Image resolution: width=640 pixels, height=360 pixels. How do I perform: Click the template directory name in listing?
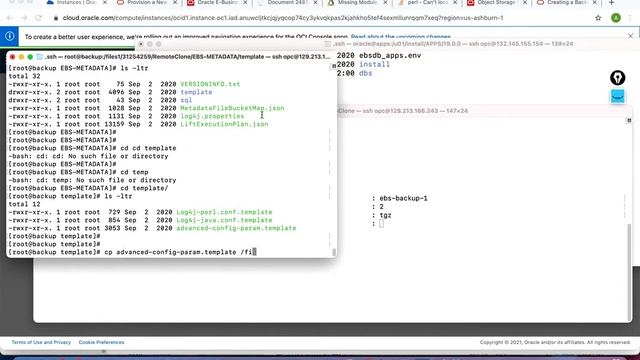point(196,92)
